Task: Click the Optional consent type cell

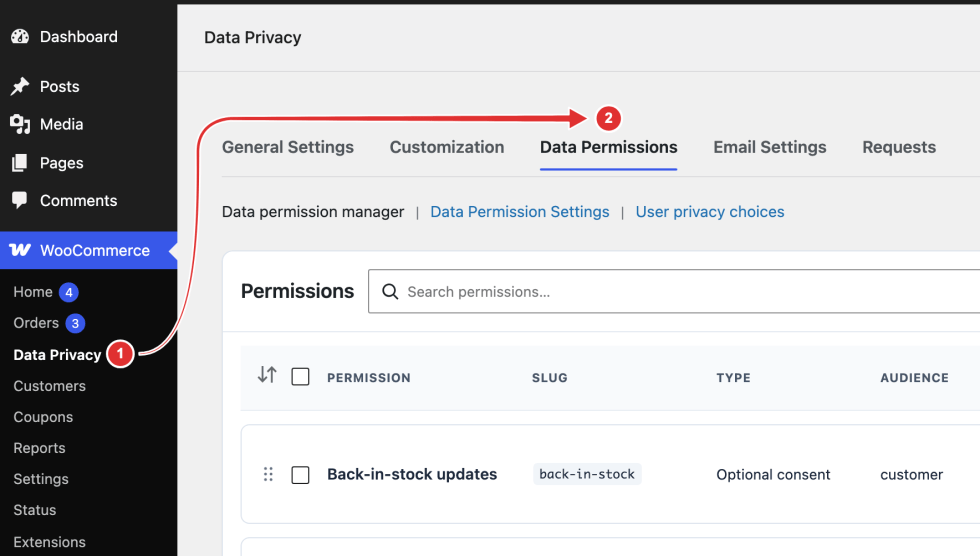Action: (x=773, y=475)
